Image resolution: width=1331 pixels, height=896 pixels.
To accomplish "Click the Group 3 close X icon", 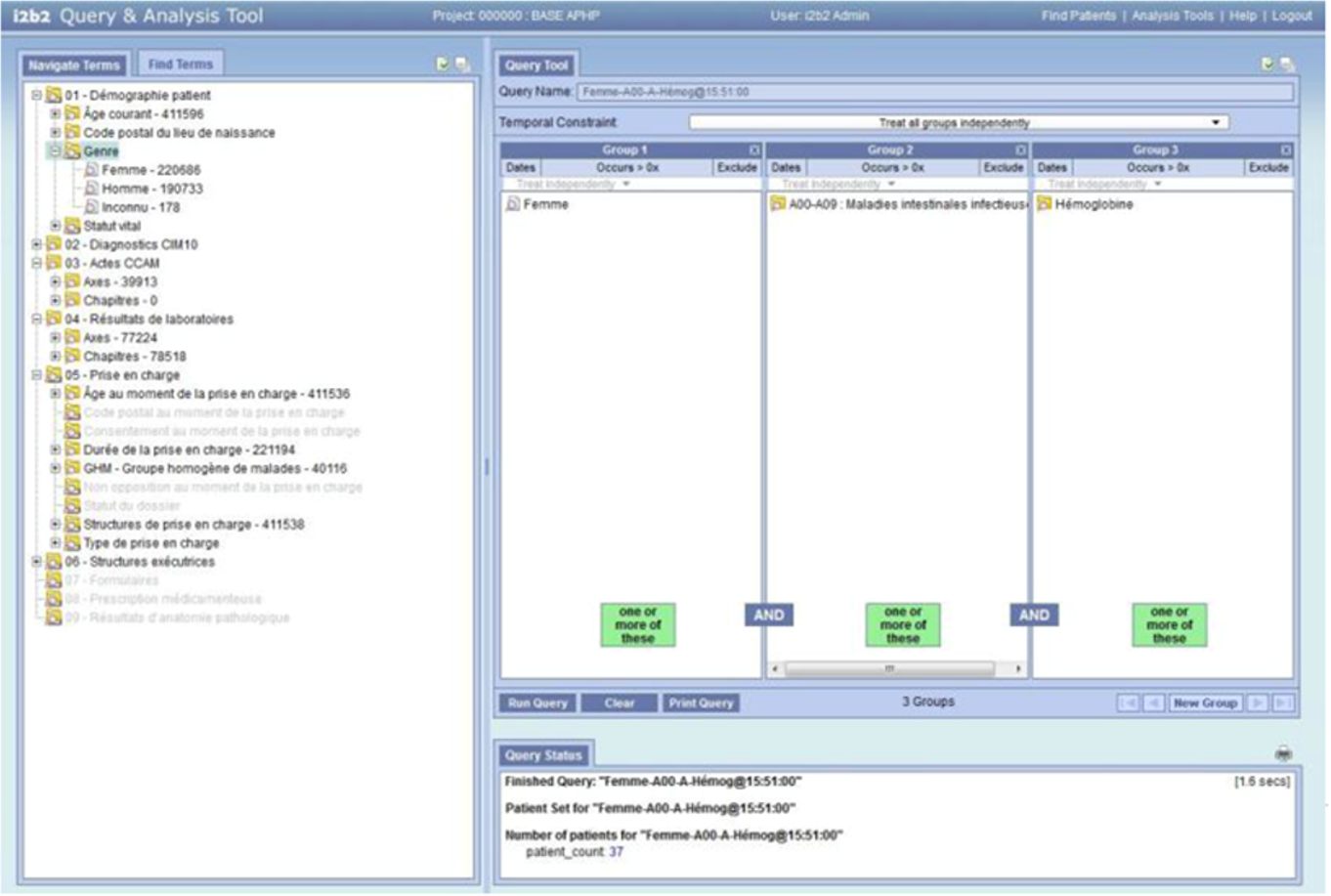I will pyautogui.click(x=1286, y=149).
